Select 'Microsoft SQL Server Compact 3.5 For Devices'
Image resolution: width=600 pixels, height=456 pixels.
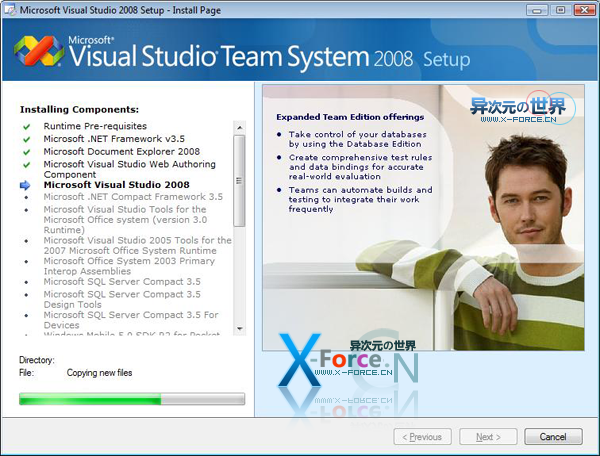[131, 320]
